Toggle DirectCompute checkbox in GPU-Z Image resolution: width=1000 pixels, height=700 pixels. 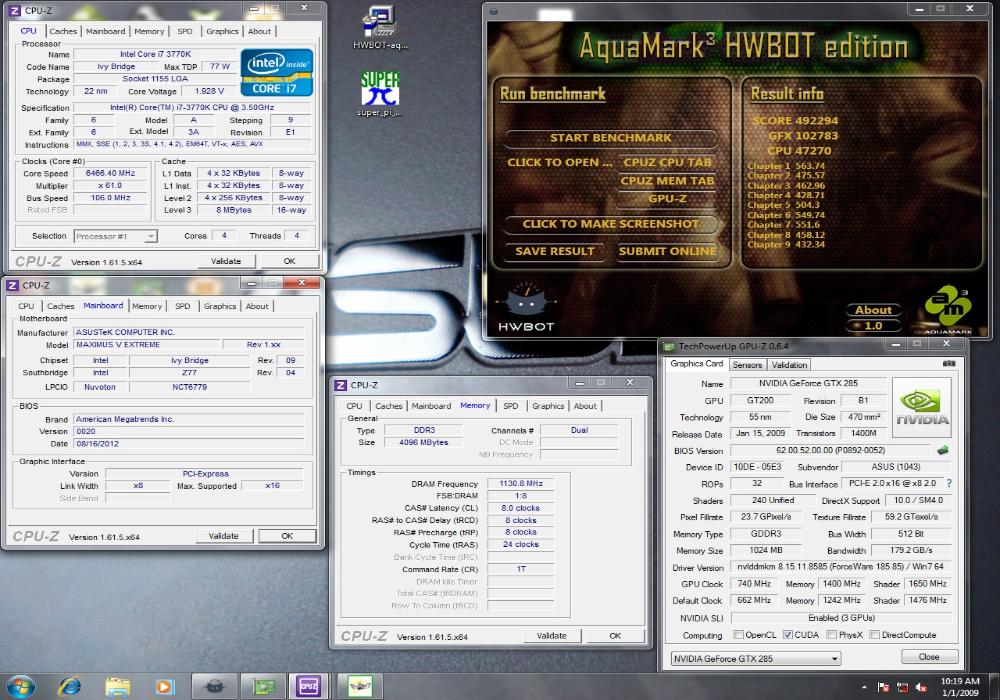(874, 635)
